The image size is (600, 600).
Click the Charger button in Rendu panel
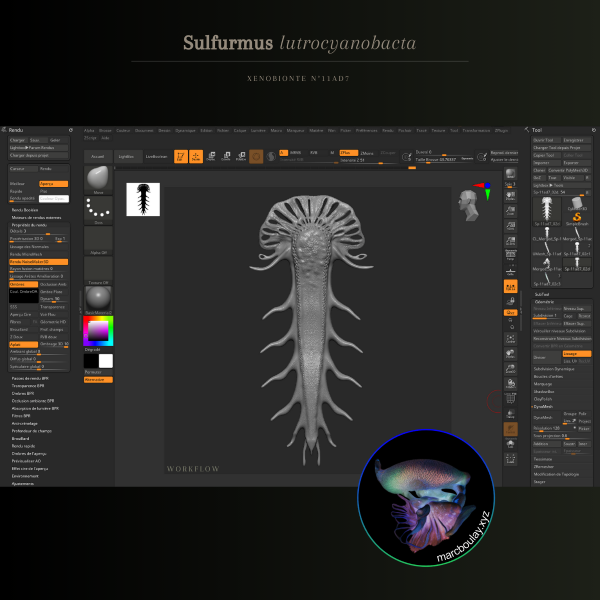coord(18,140)
